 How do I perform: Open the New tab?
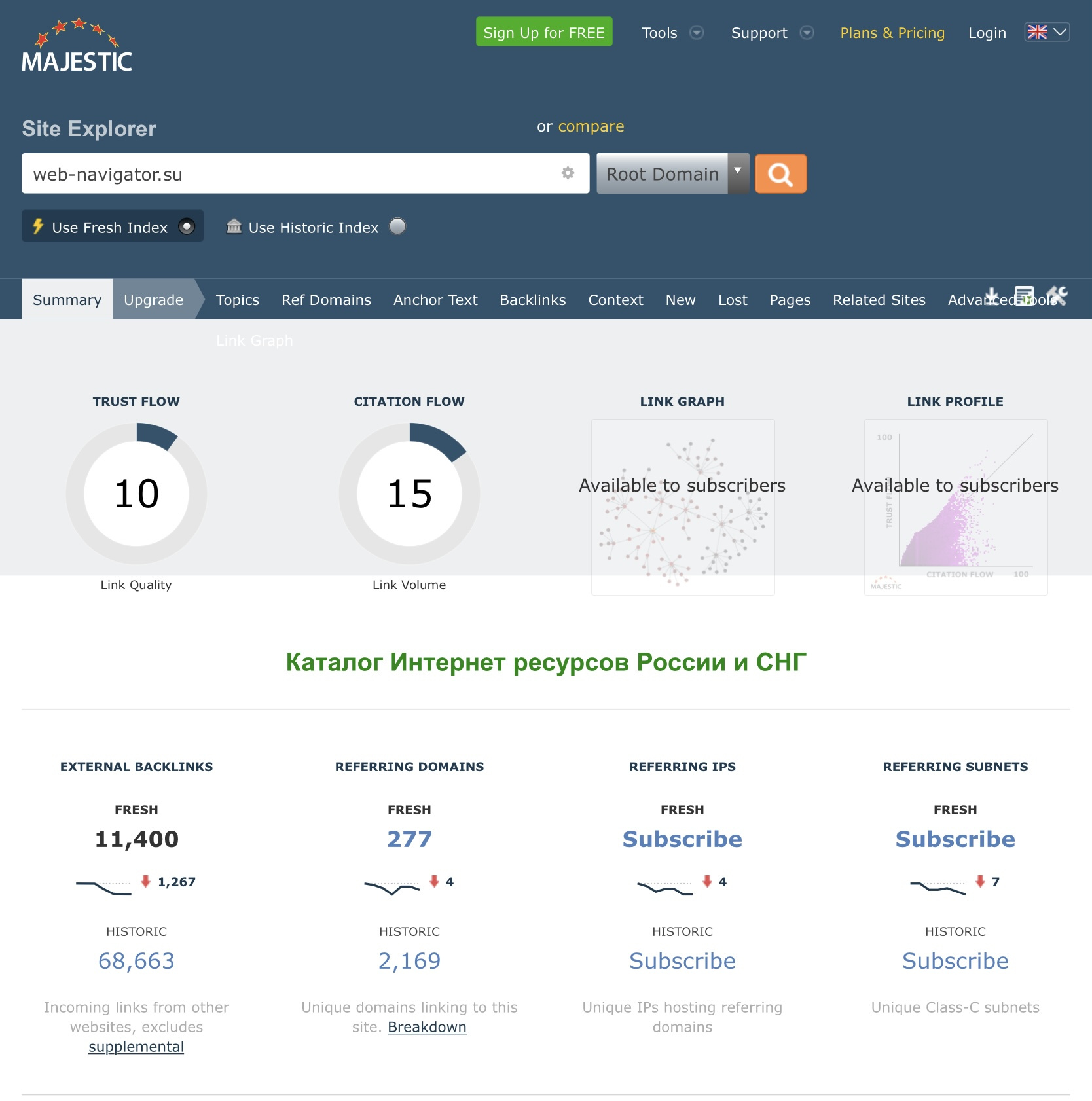[x=680, y=300]
